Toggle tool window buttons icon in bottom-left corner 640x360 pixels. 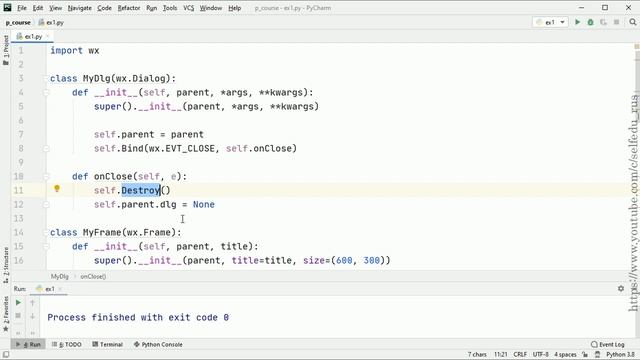tap(6, 354)
